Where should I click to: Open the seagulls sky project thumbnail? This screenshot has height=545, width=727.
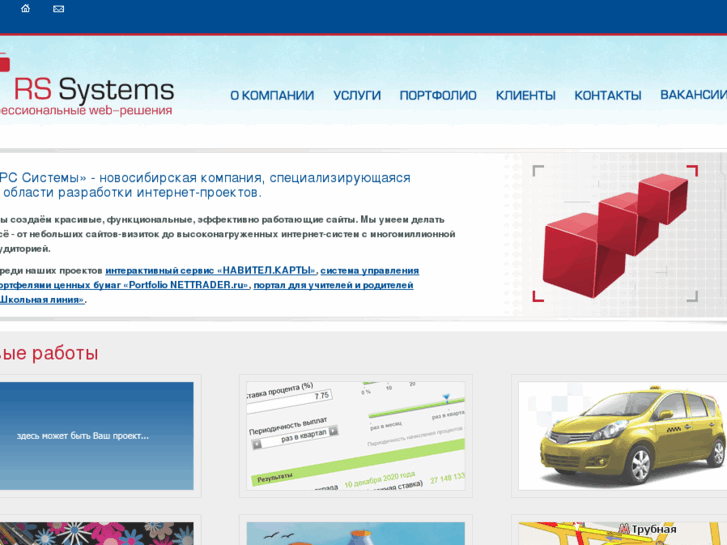356,533
